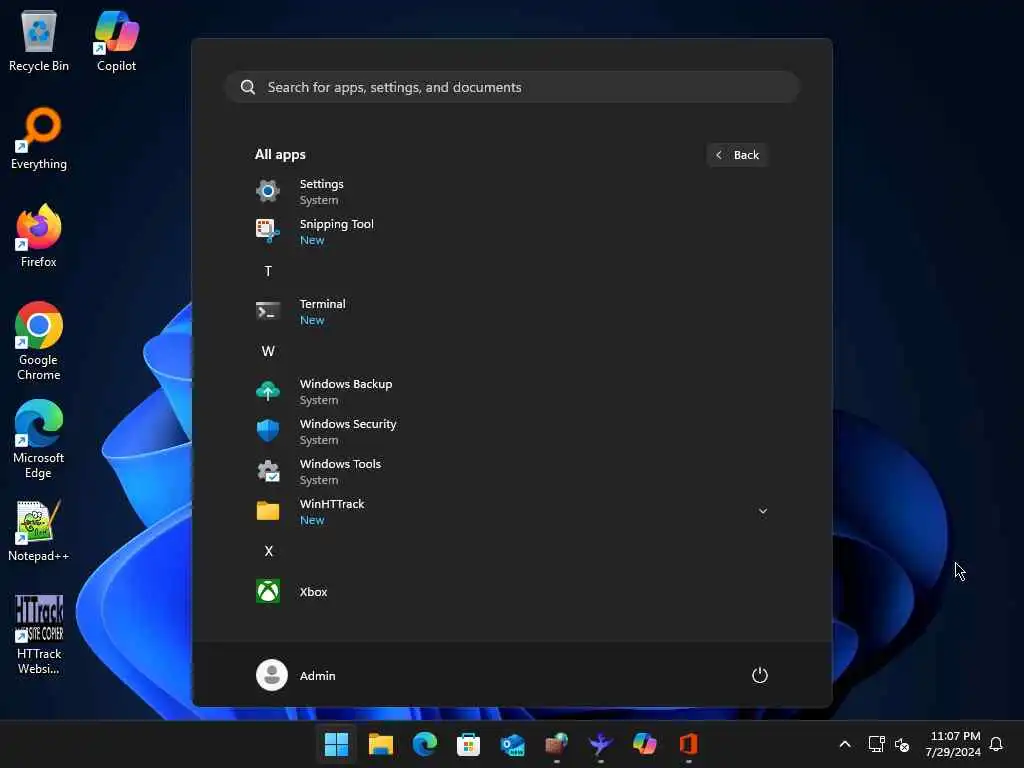
Task: Open Windows Tools entry
Action: coord(511,472)
